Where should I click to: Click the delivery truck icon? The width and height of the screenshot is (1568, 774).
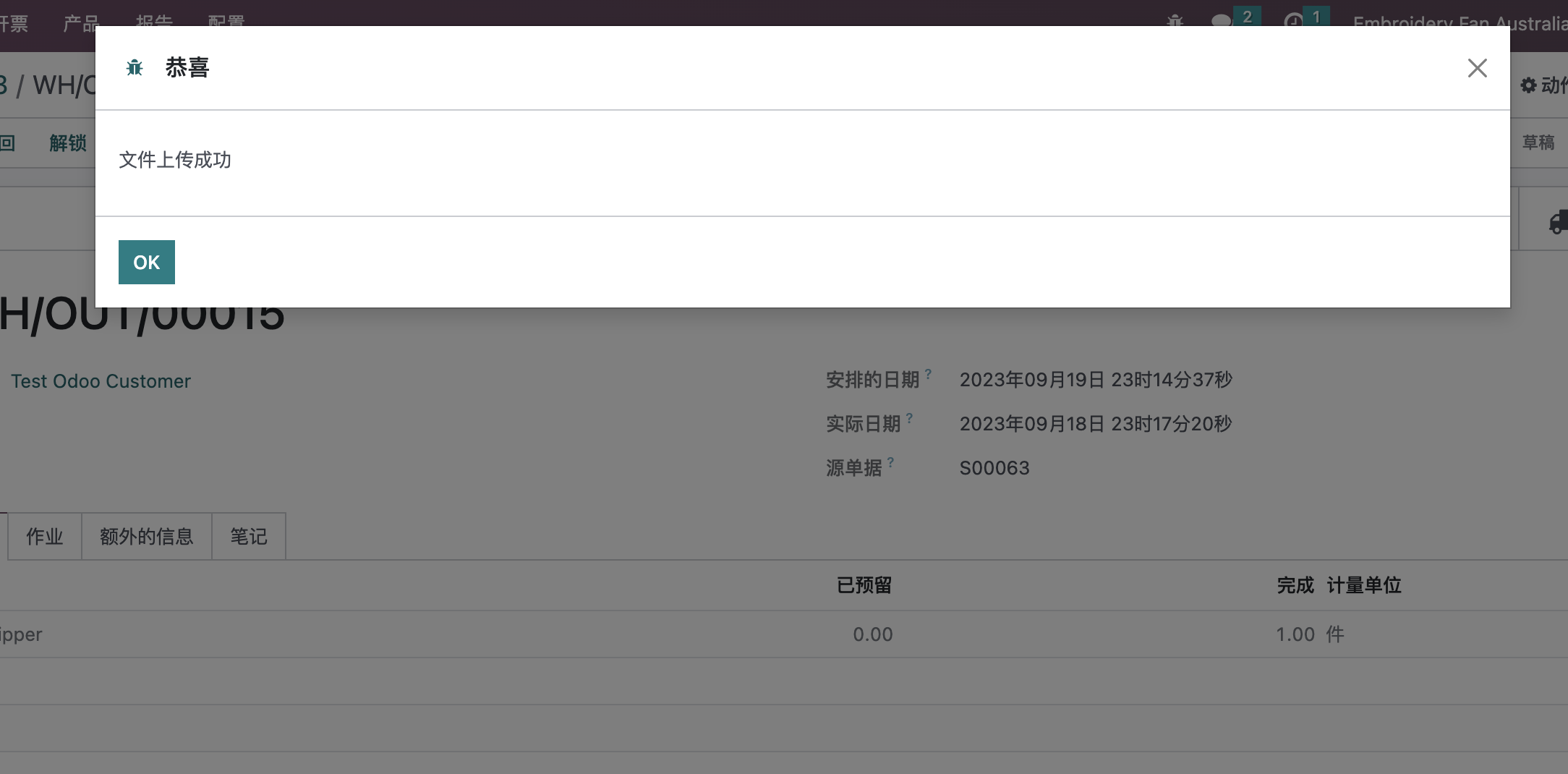(x=1558, y=221)
